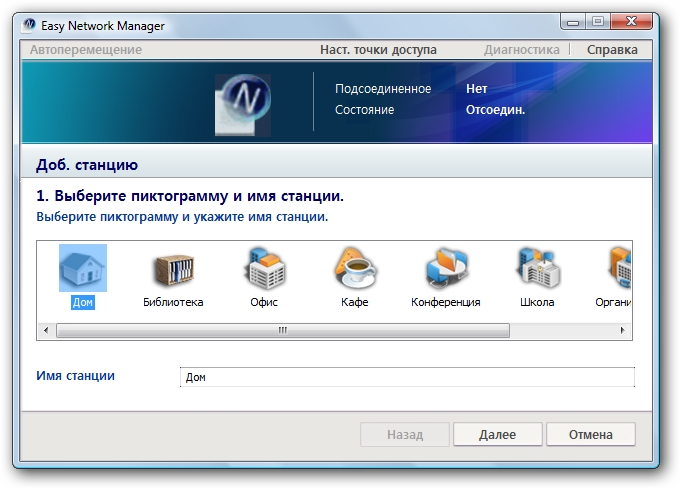Click the scrollbar left arrow
The width and height of the screenshot is (680, 489).
pyautogui.click(x=46, y=330)
